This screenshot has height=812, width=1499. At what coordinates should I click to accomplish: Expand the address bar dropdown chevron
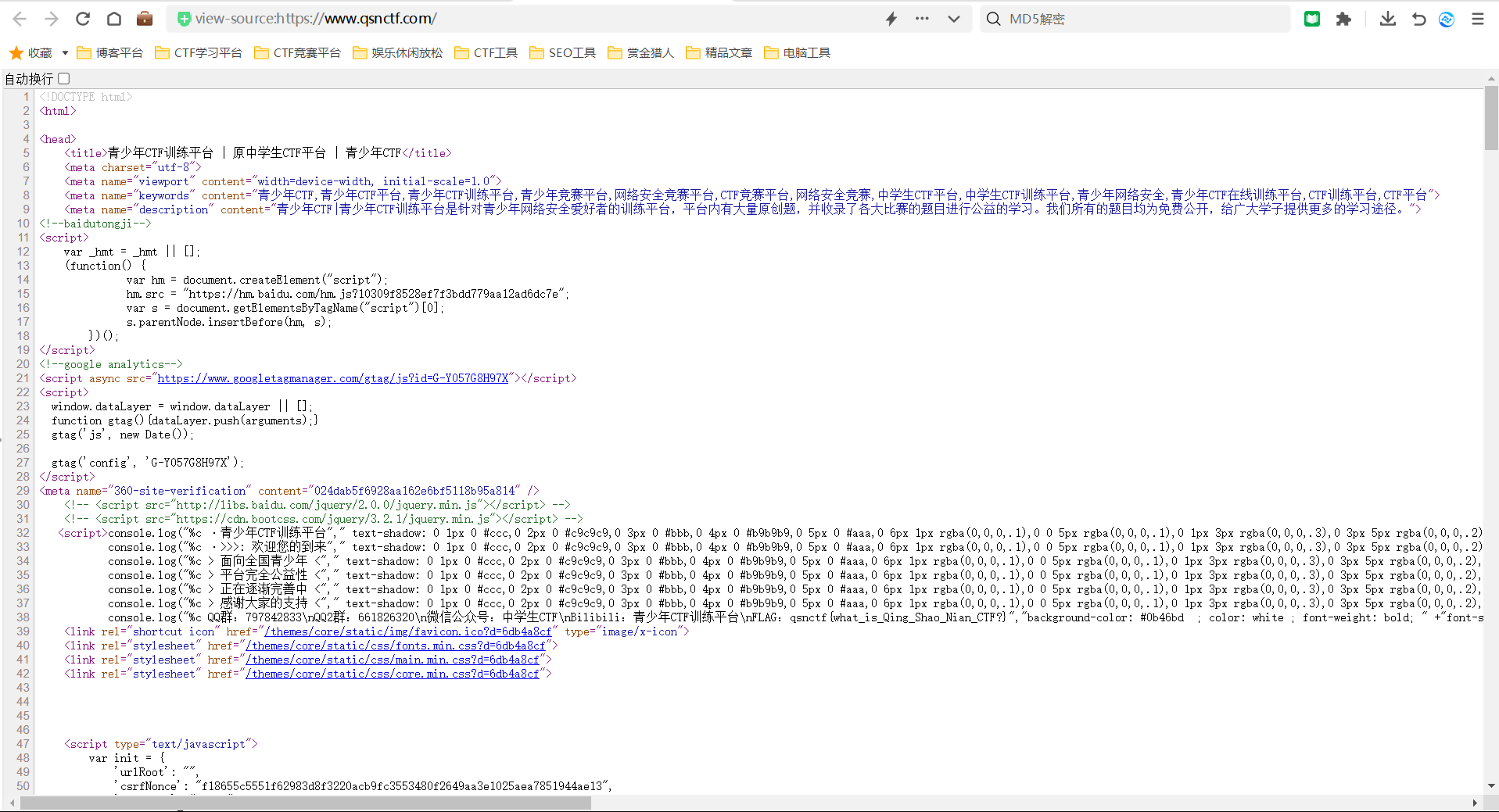coord(954,19)
